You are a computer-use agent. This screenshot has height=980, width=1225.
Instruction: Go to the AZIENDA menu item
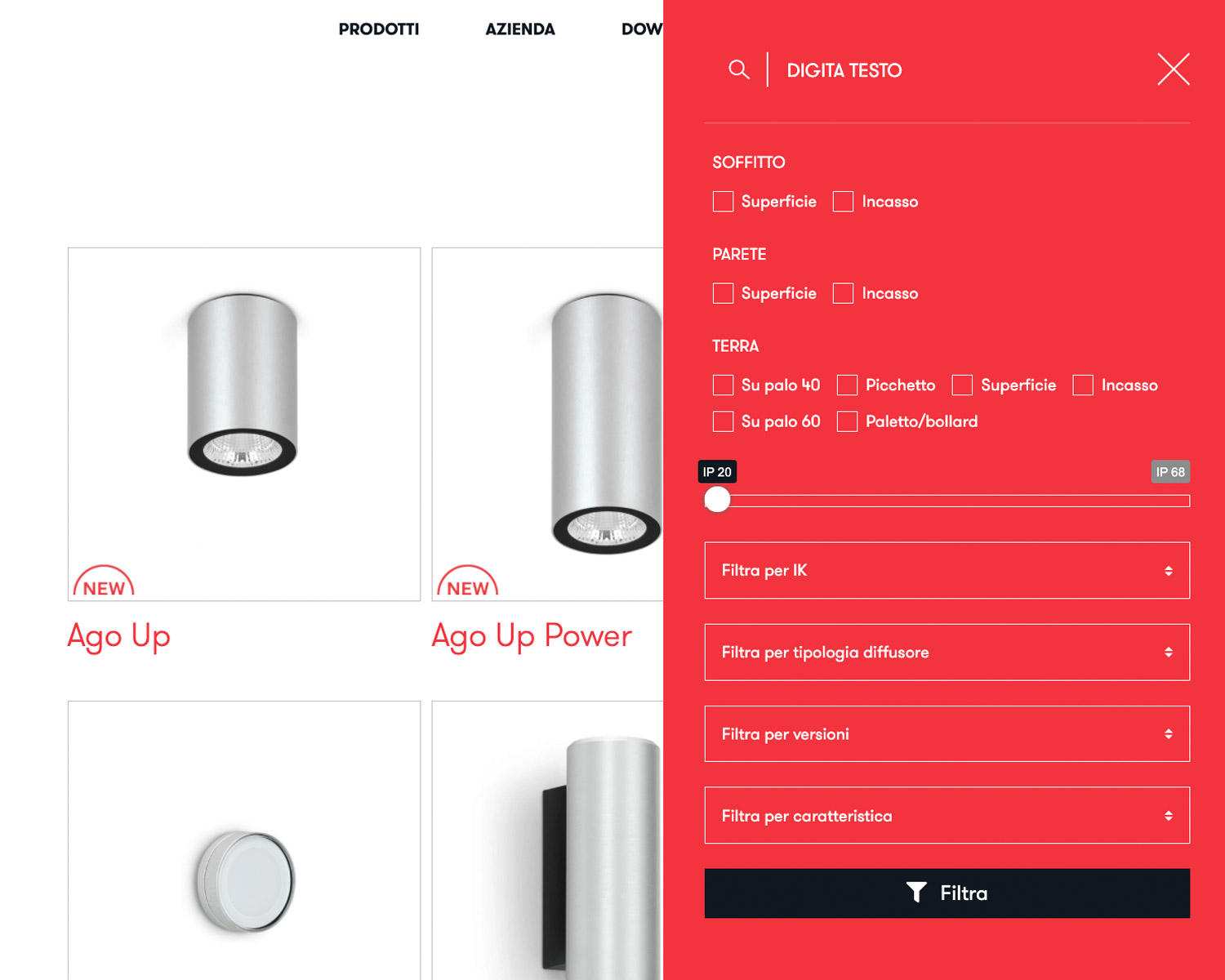pos(520,29)
